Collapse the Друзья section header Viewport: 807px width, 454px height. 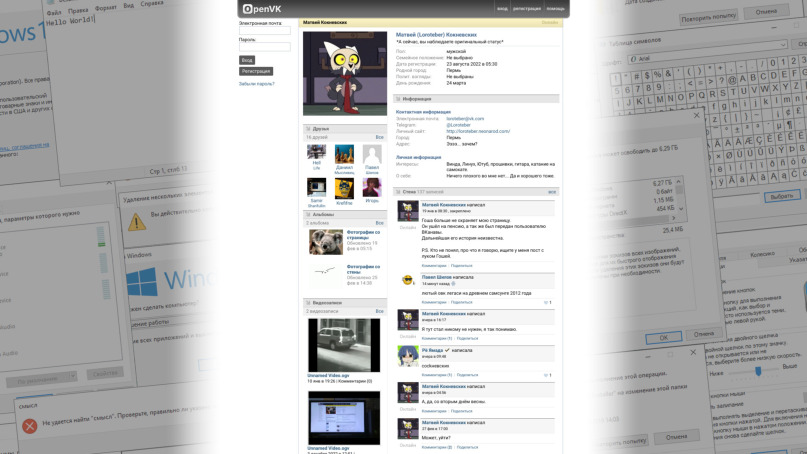[x=345, y=129]
